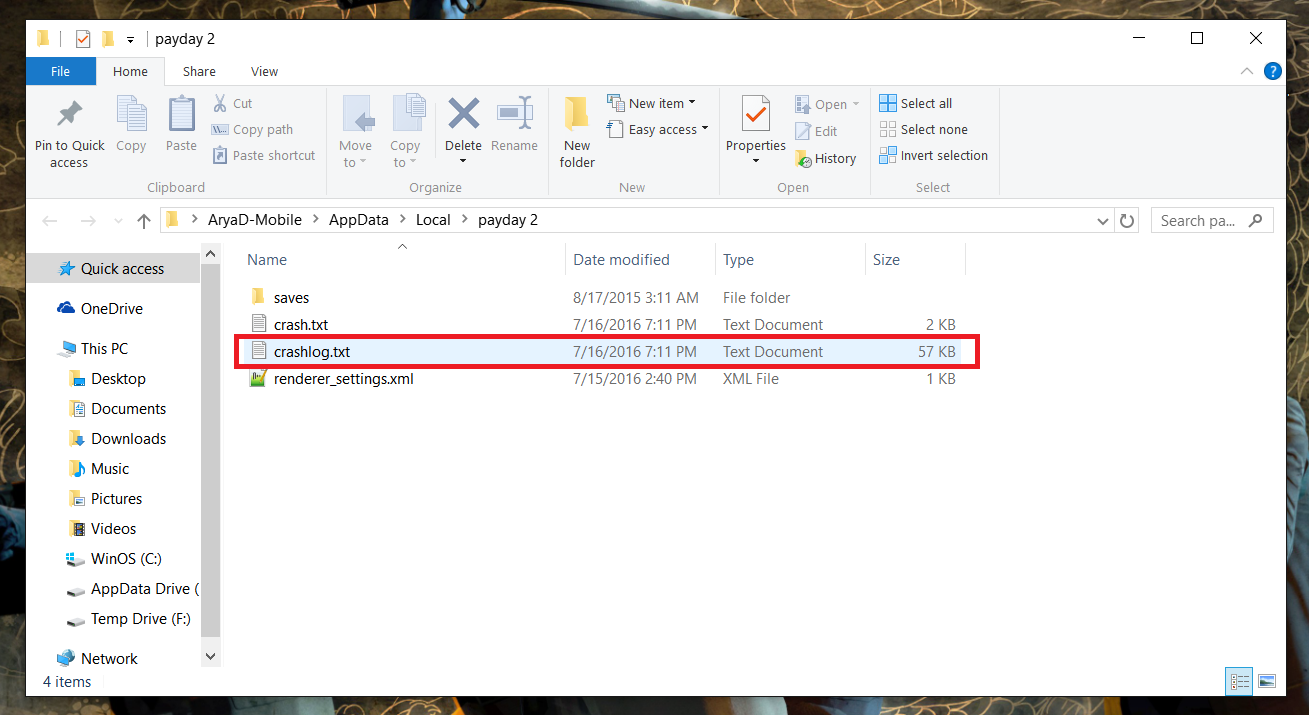Screen dimensions: 1309x715
Task: Click Copy path in ribbon
Action: coord(252,129)
